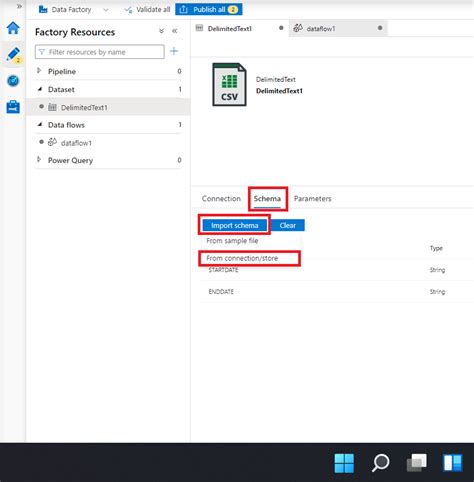
Task: Click the Clear button
Action: pyautogui.click(x=288, y=225)
